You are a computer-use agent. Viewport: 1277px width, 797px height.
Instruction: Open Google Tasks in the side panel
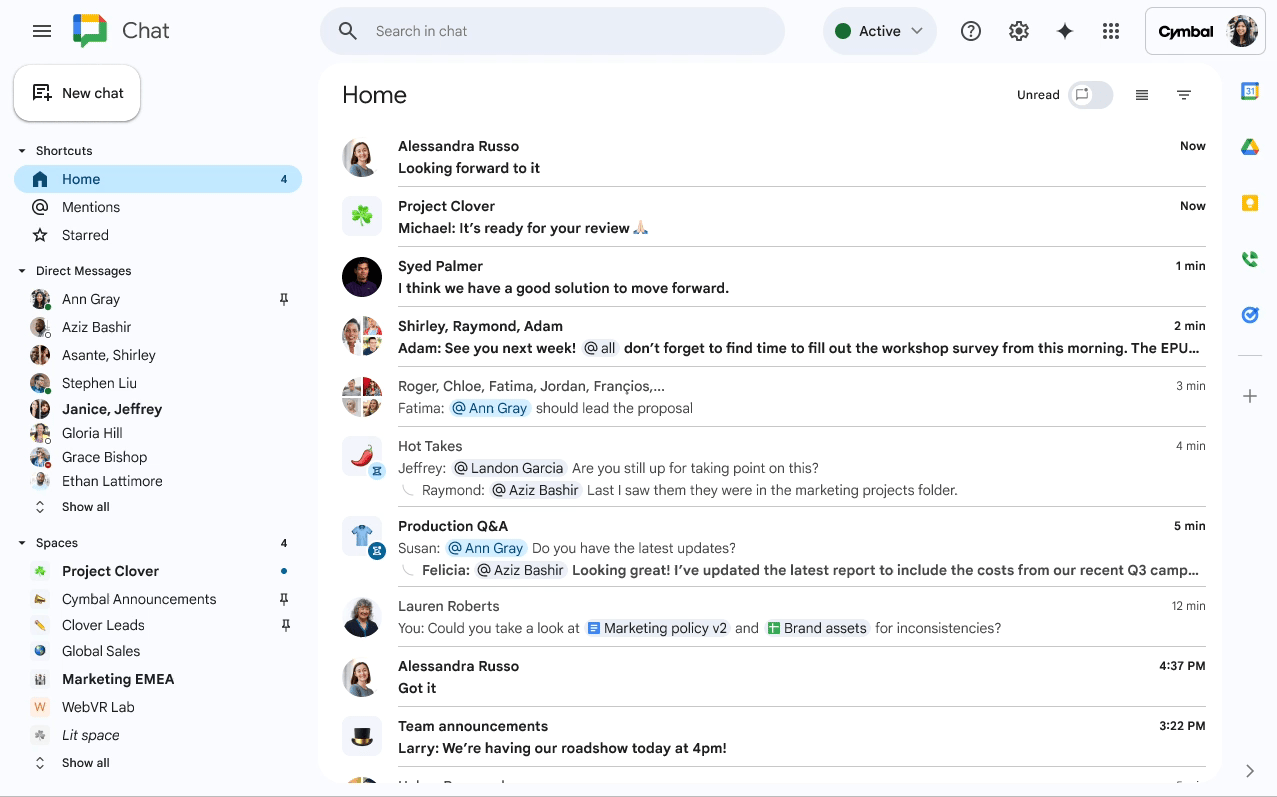pos(1250,314)
